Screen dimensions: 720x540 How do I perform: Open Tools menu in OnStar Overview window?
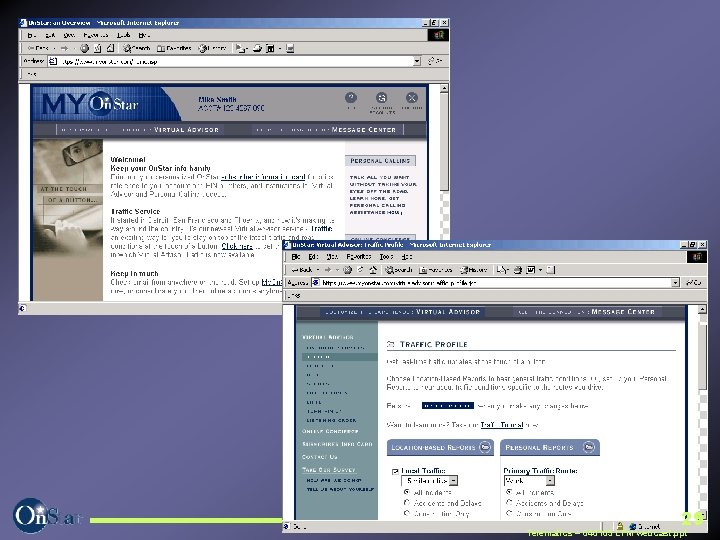(124, 35)
